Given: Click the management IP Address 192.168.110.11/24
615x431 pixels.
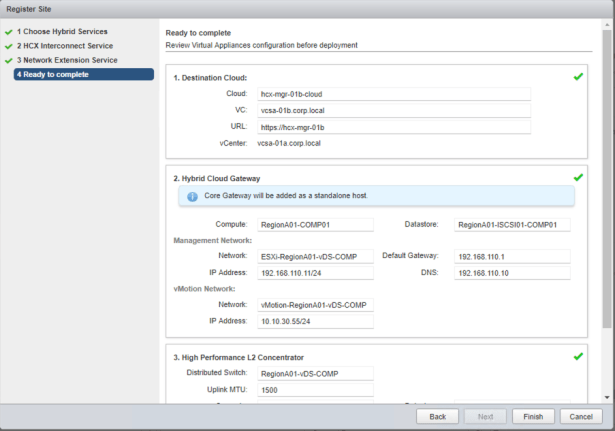Looking at the screenshot, I should (315, 273).
